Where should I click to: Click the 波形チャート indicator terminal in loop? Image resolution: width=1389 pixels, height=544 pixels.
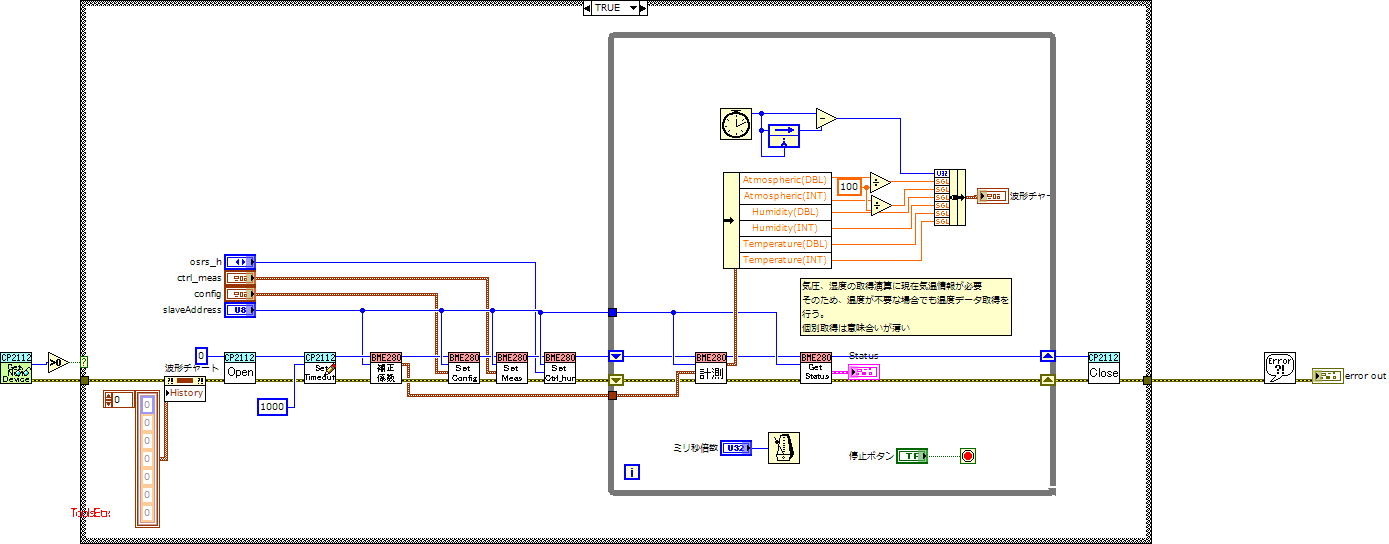pos(992,197)
